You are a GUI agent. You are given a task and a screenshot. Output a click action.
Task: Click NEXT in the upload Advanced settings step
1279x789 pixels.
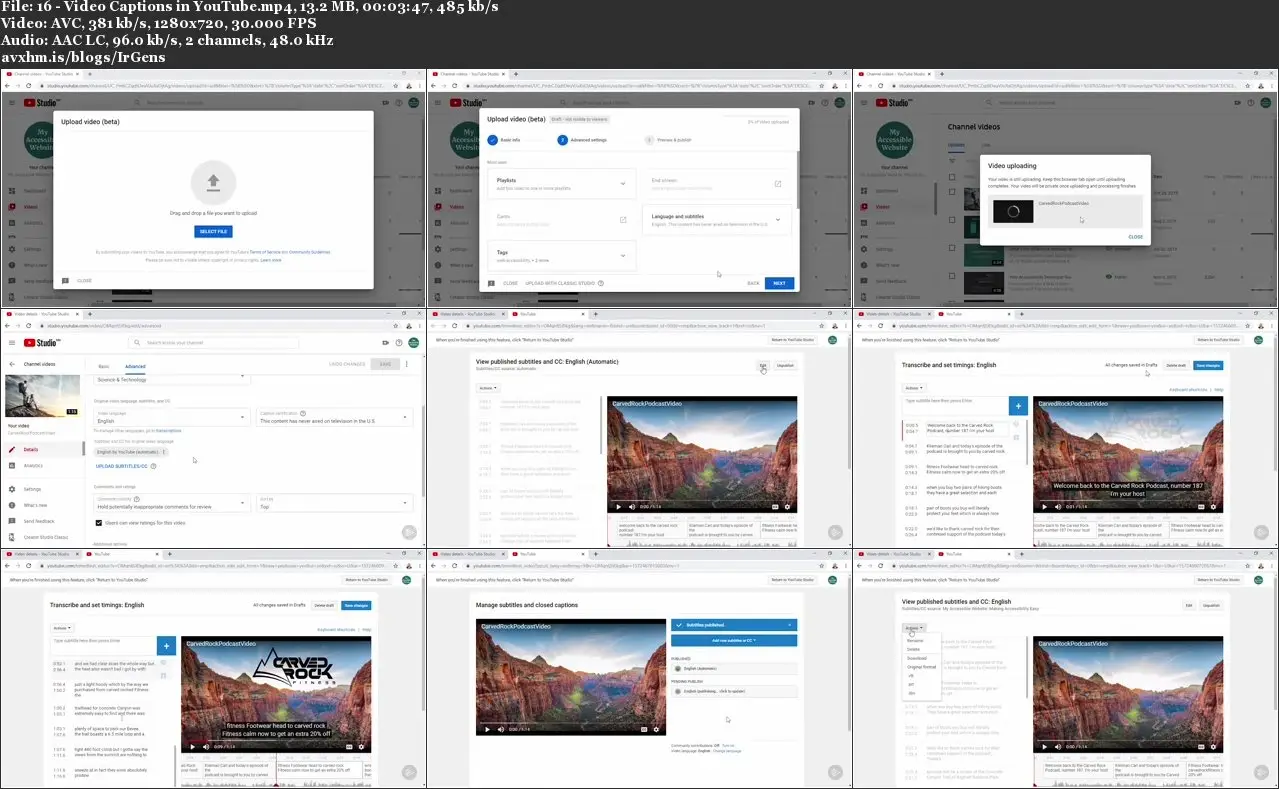tap(779, 283)
